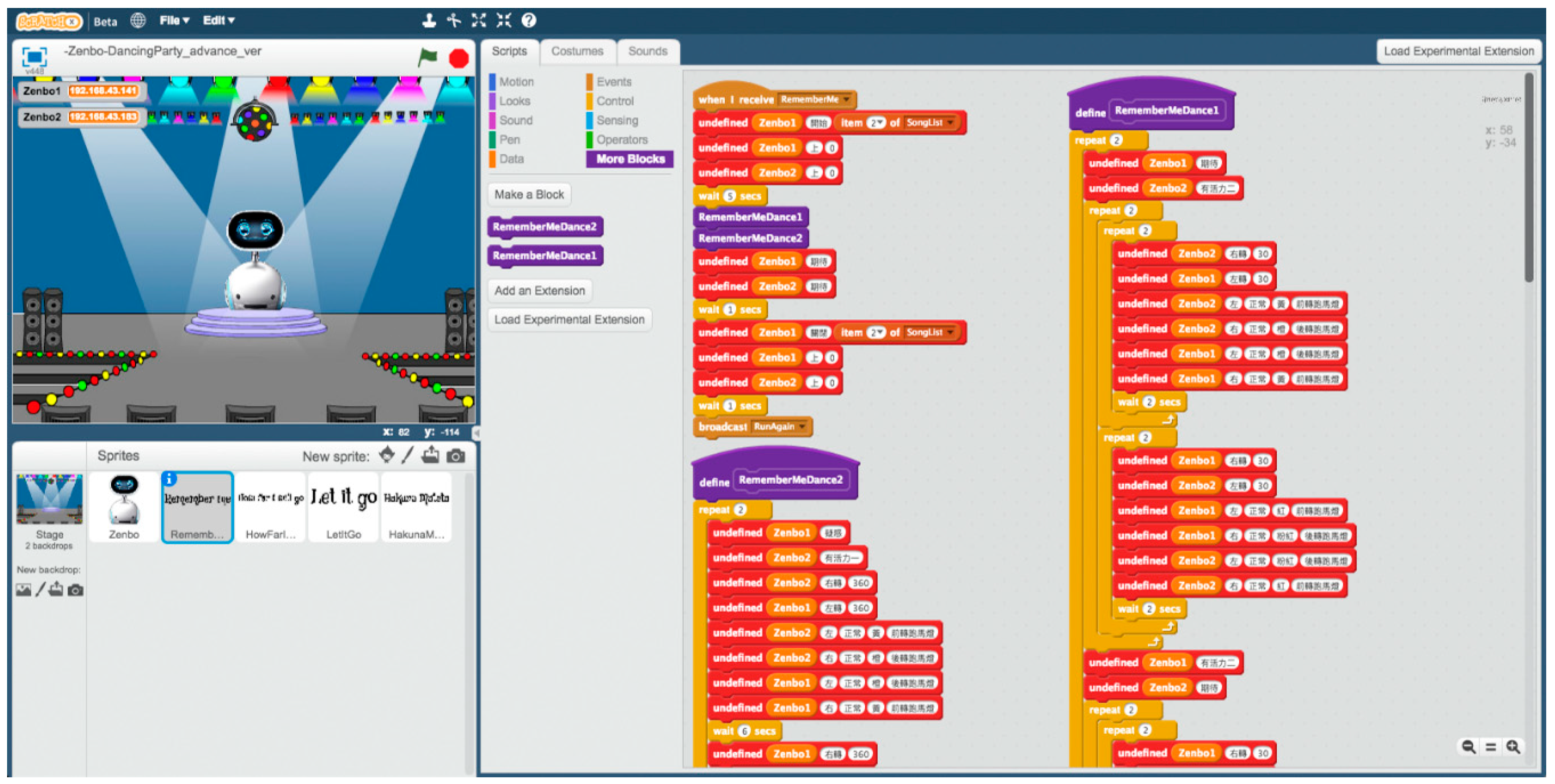The width and height of the screenshot is (1555, 784).
Task: Toggle full screen stage mode
Action: point(34,57)
